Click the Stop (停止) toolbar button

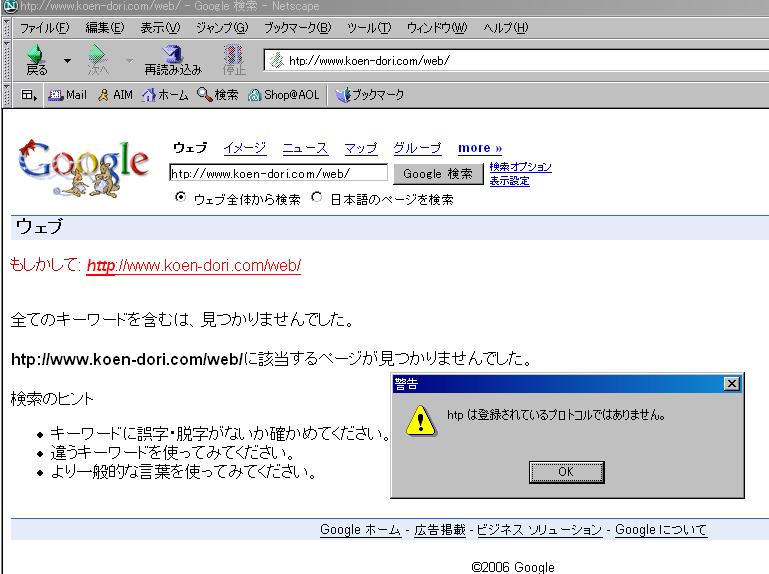pos(233,60)
